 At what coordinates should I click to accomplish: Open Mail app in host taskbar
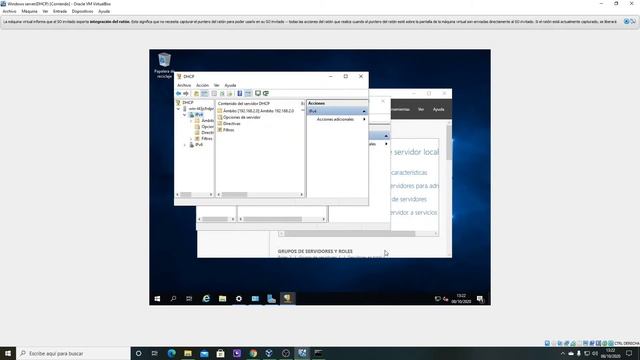(x=204, y=353)
